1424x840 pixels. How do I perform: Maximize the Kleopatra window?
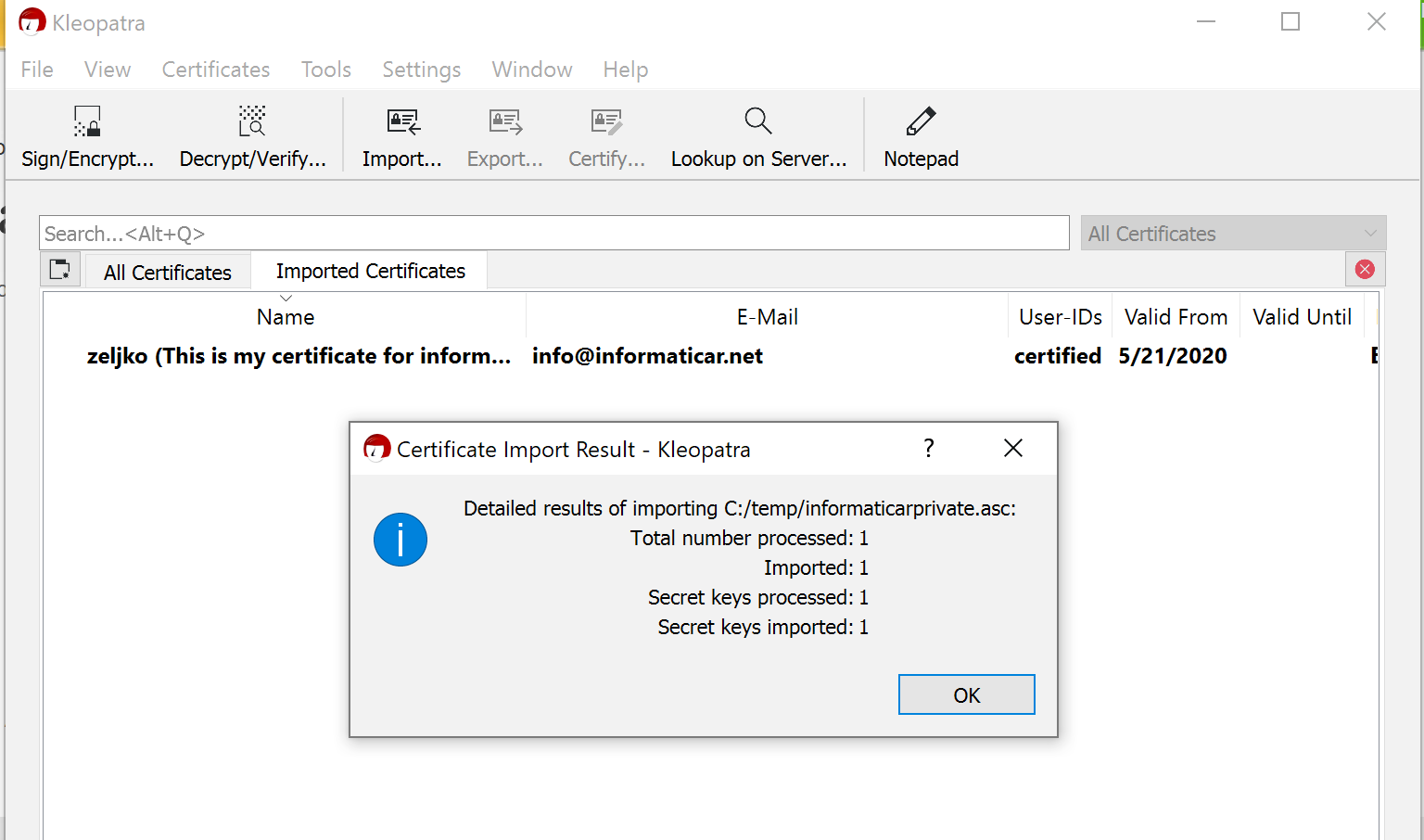pyautogui.click(x=1290, y=21)
